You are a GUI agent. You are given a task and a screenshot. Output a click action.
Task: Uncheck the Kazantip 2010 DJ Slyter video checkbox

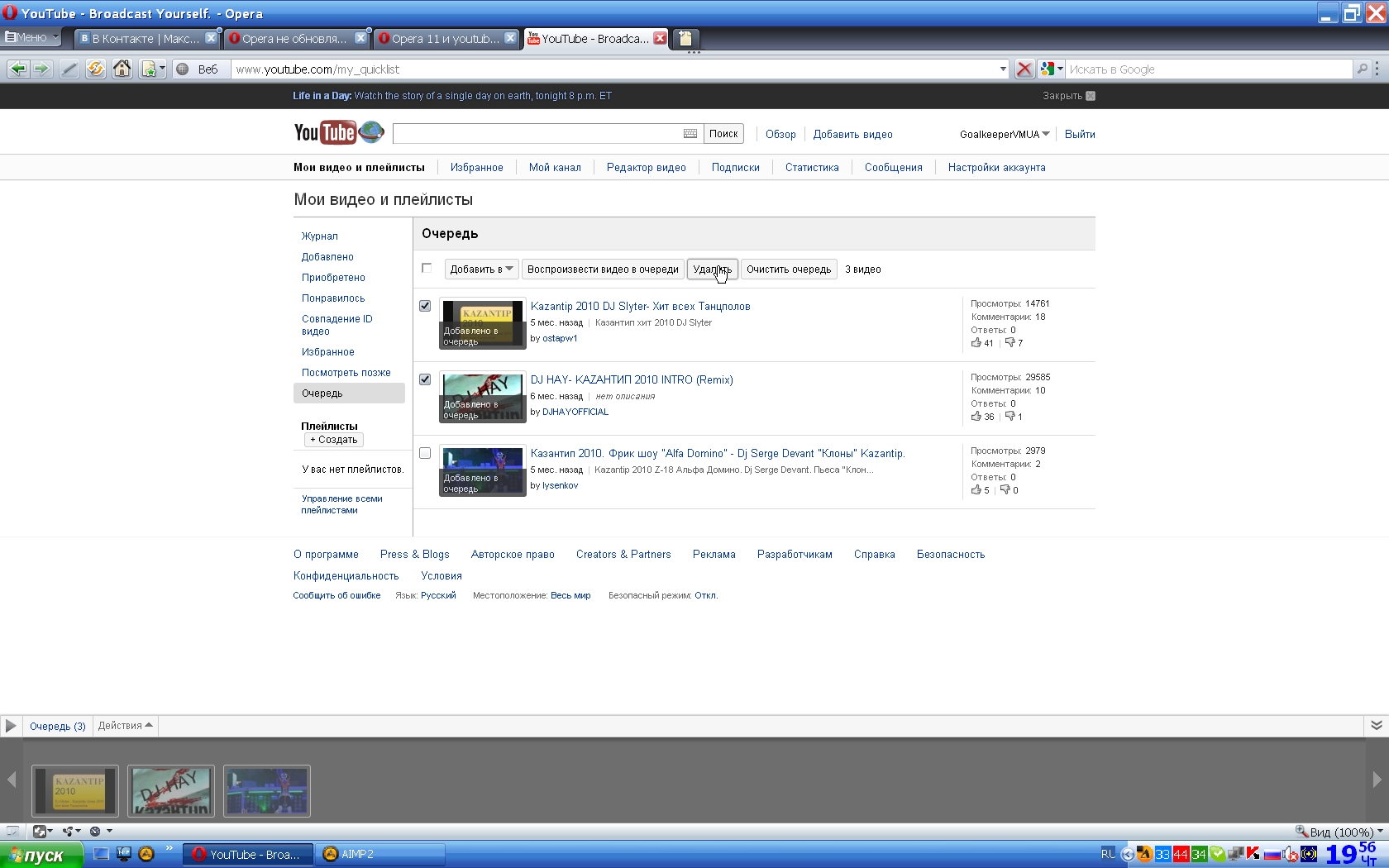tap(425, 306)
